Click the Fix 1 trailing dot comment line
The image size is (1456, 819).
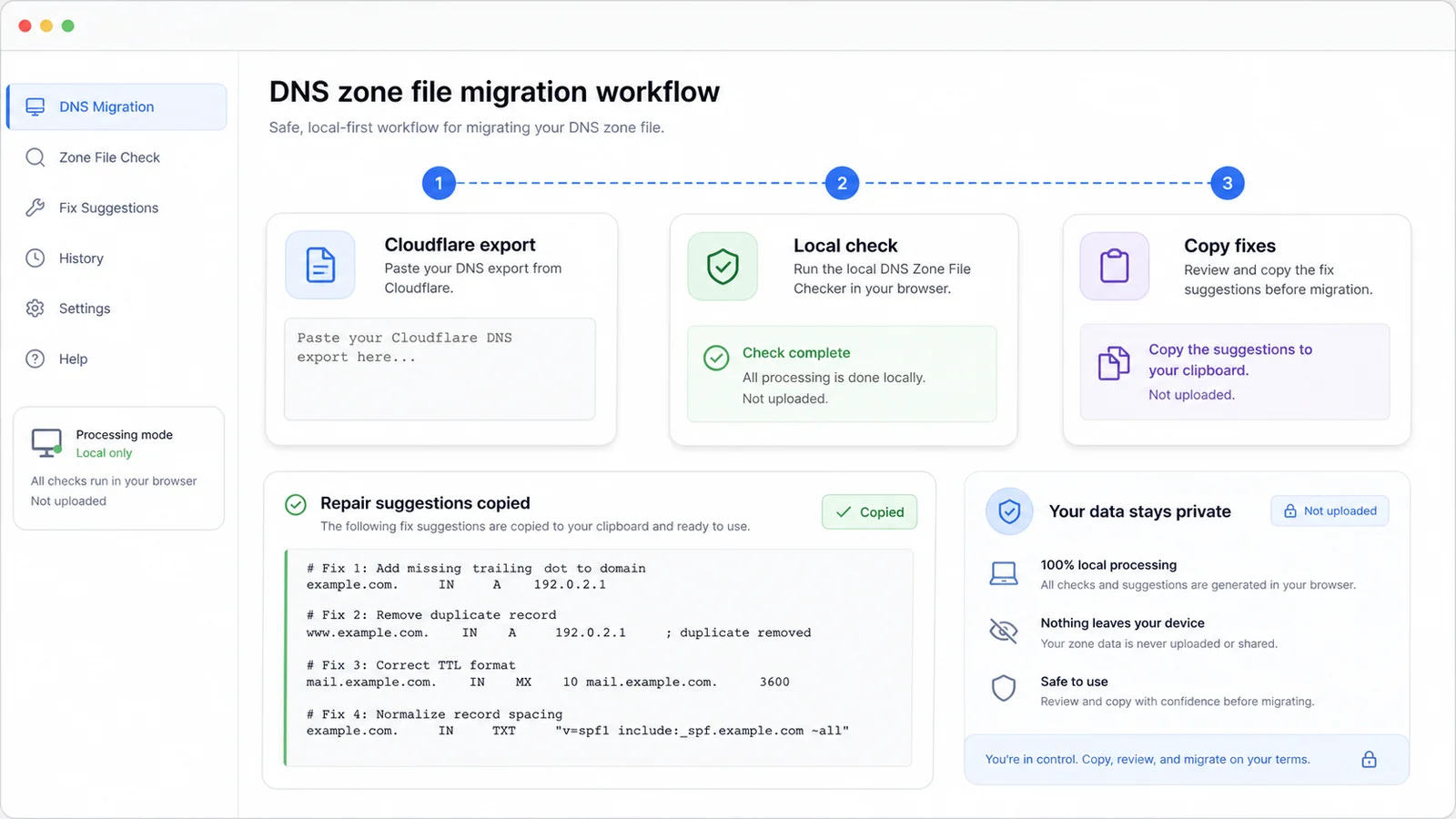click(x=476, y=568)
